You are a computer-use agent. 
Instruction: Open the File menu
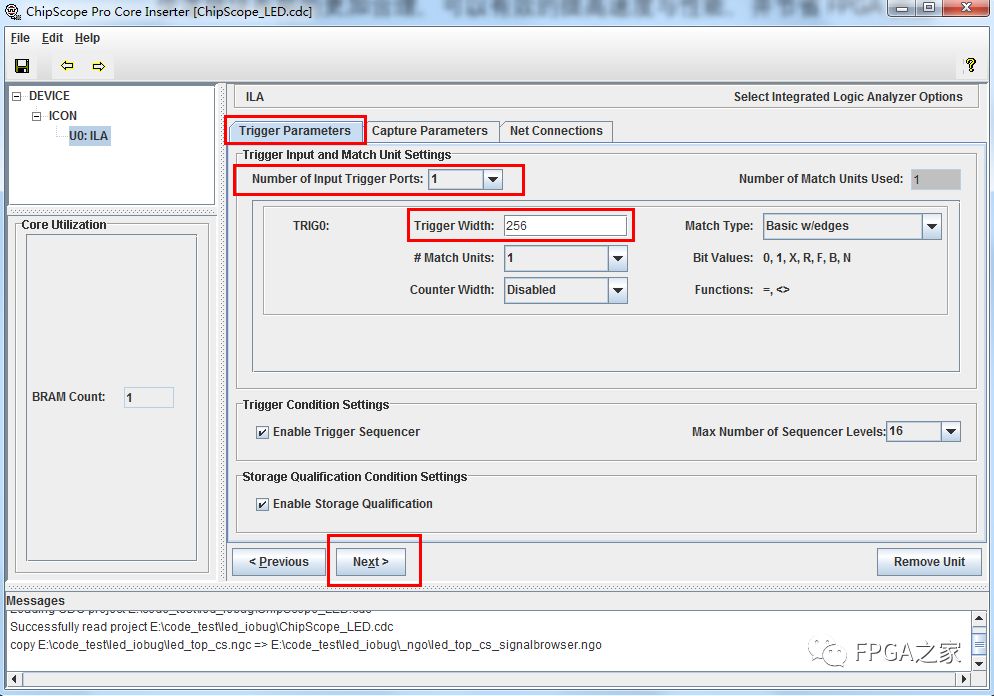coord(20,38)
